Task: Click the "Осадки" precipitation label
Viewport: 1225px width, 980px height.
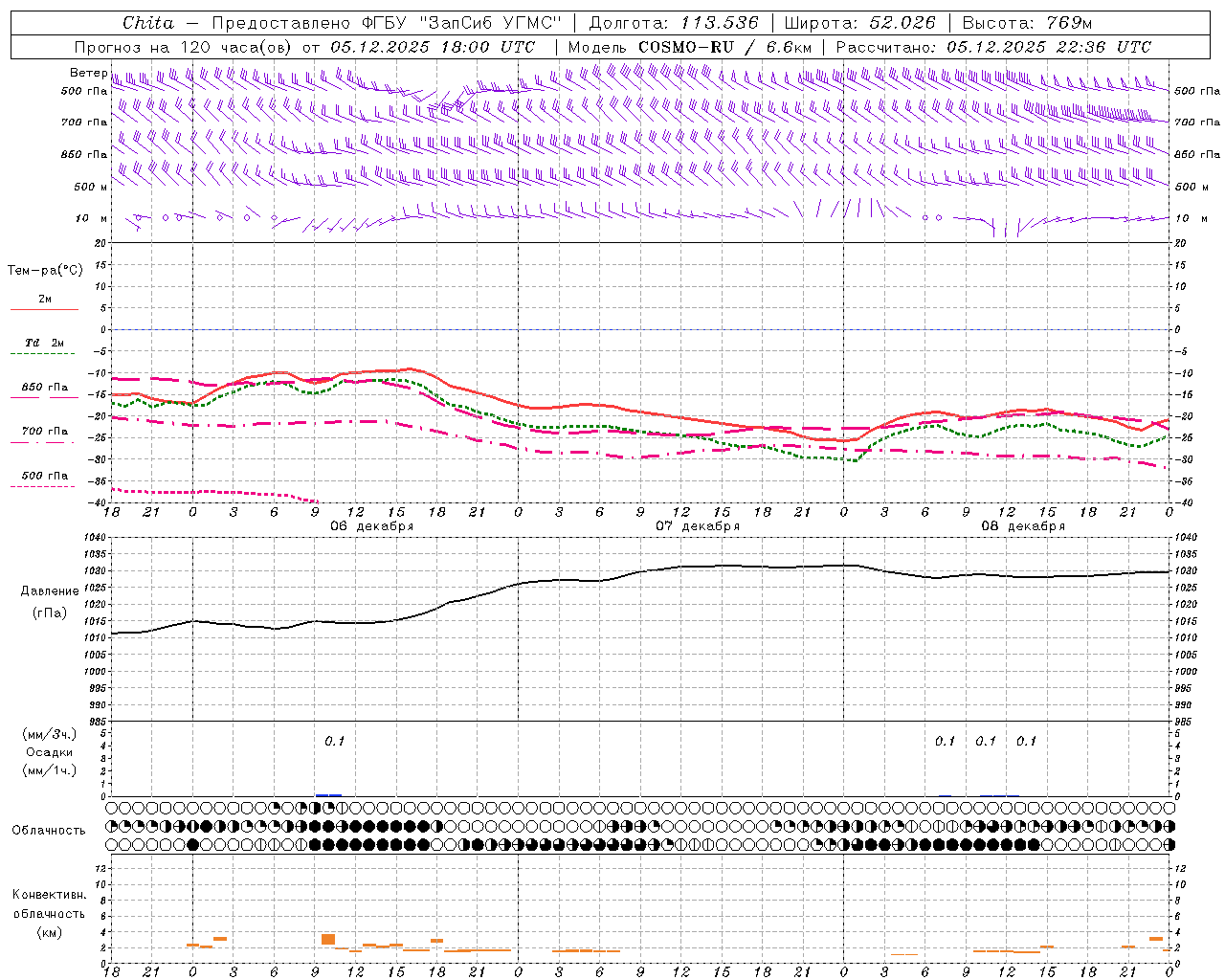Action: pyautogui.click(x=50, y=752)
